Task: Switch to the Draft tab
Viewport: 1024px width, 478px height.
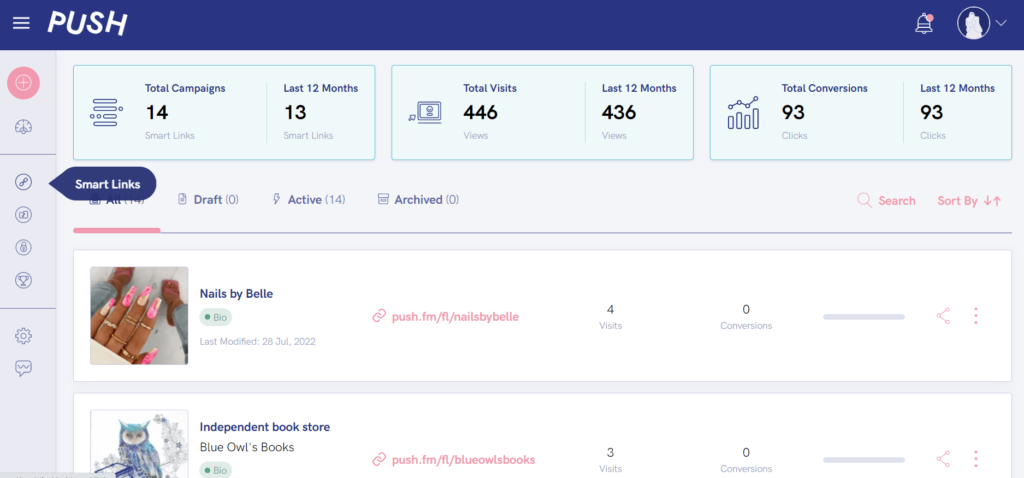Action: pos(208,200)
